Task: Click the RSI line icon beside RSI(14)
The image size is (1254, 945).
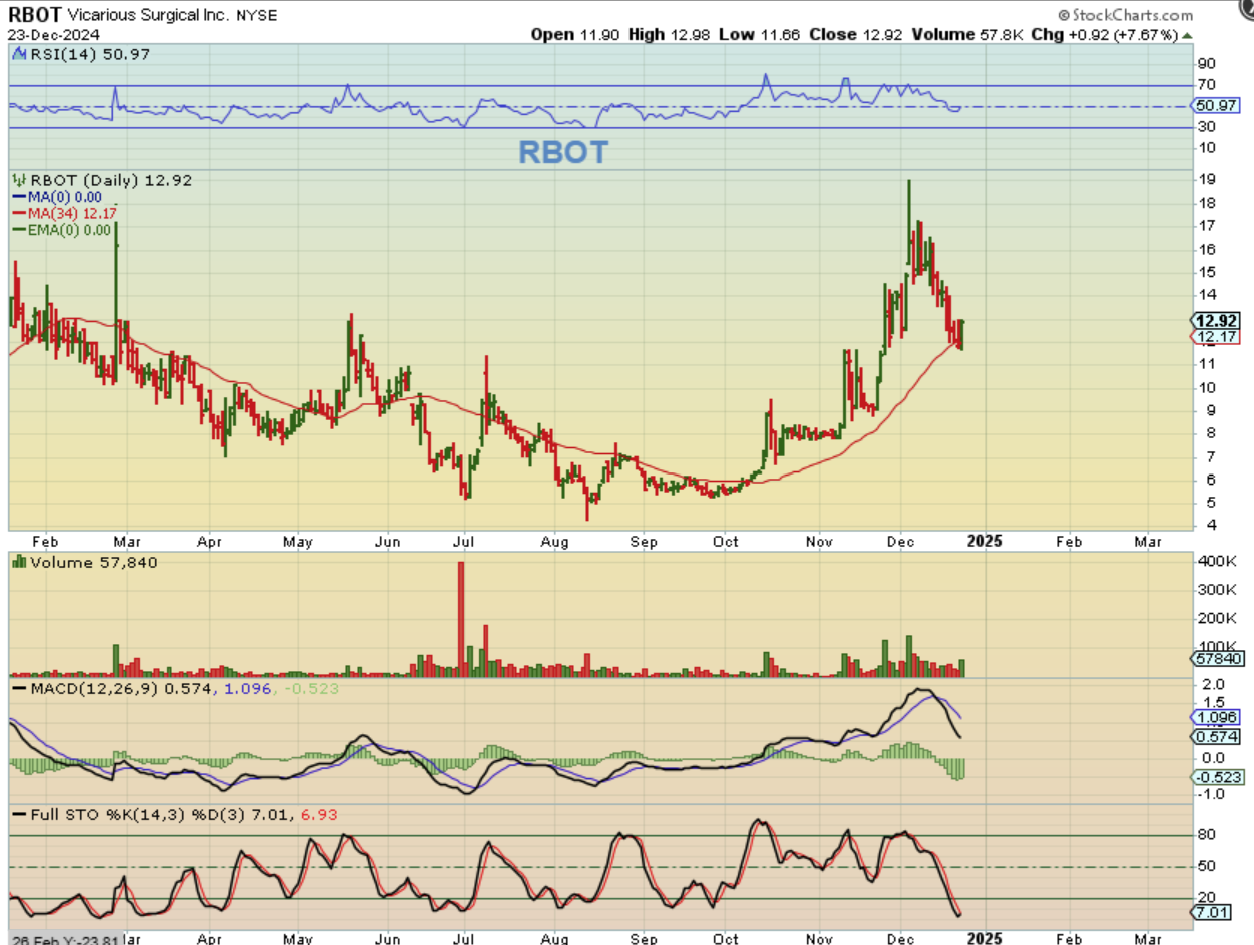Action: coord(20,52)
